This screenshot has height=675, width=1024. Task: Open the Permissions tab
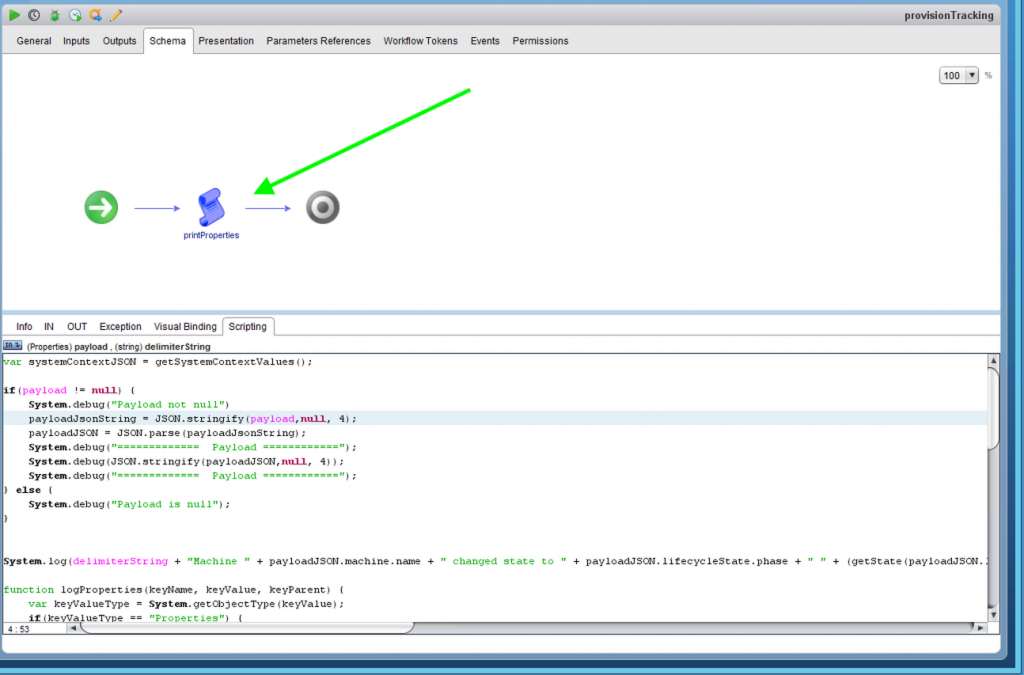point(540,41)
